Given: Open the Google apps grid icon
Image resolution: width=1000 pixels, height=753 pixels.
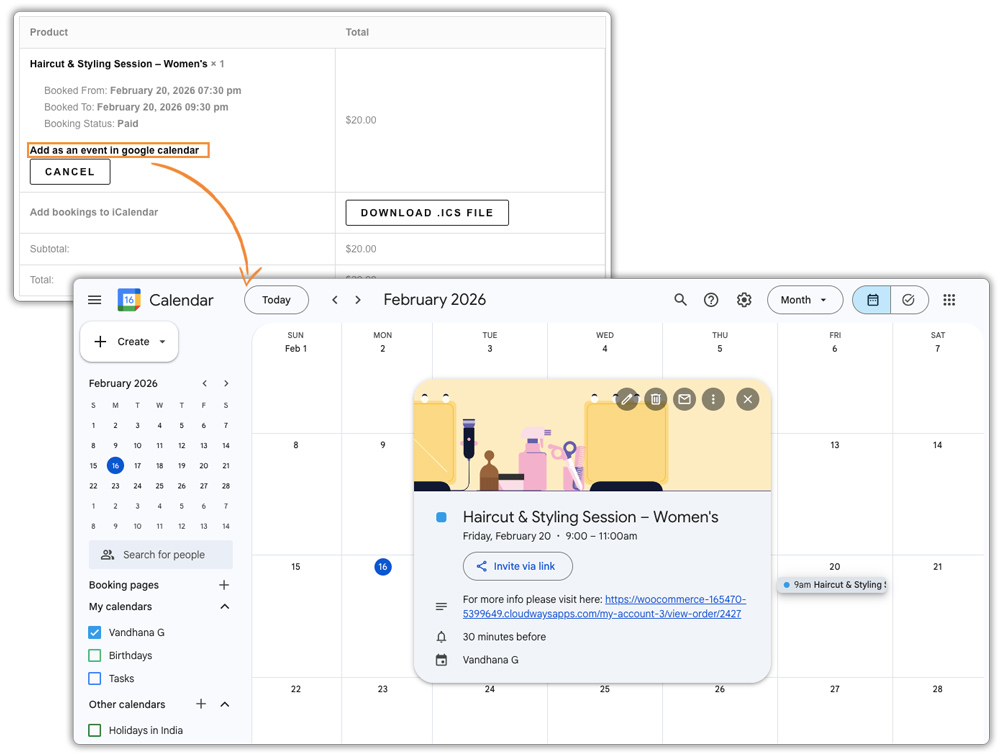Looking at the screenshot, I should [949, 299].
